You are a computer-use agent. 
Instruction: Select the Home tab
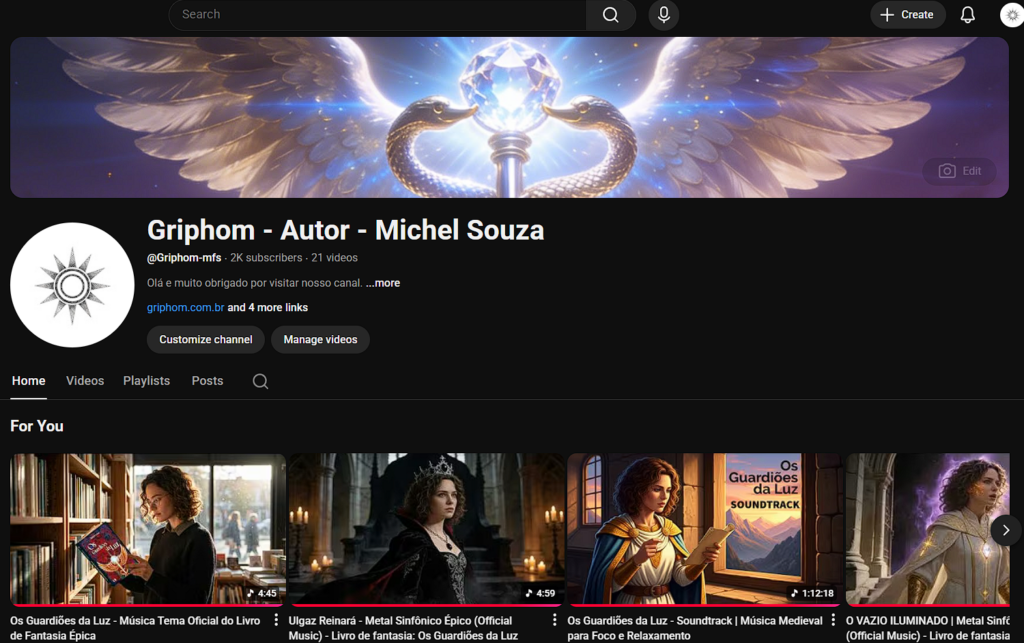[29, 381]
